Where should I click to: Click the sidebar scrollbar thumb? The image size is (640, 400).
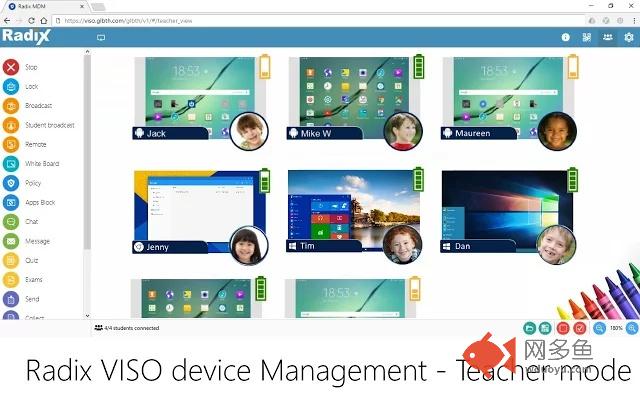tap(87, 152)
